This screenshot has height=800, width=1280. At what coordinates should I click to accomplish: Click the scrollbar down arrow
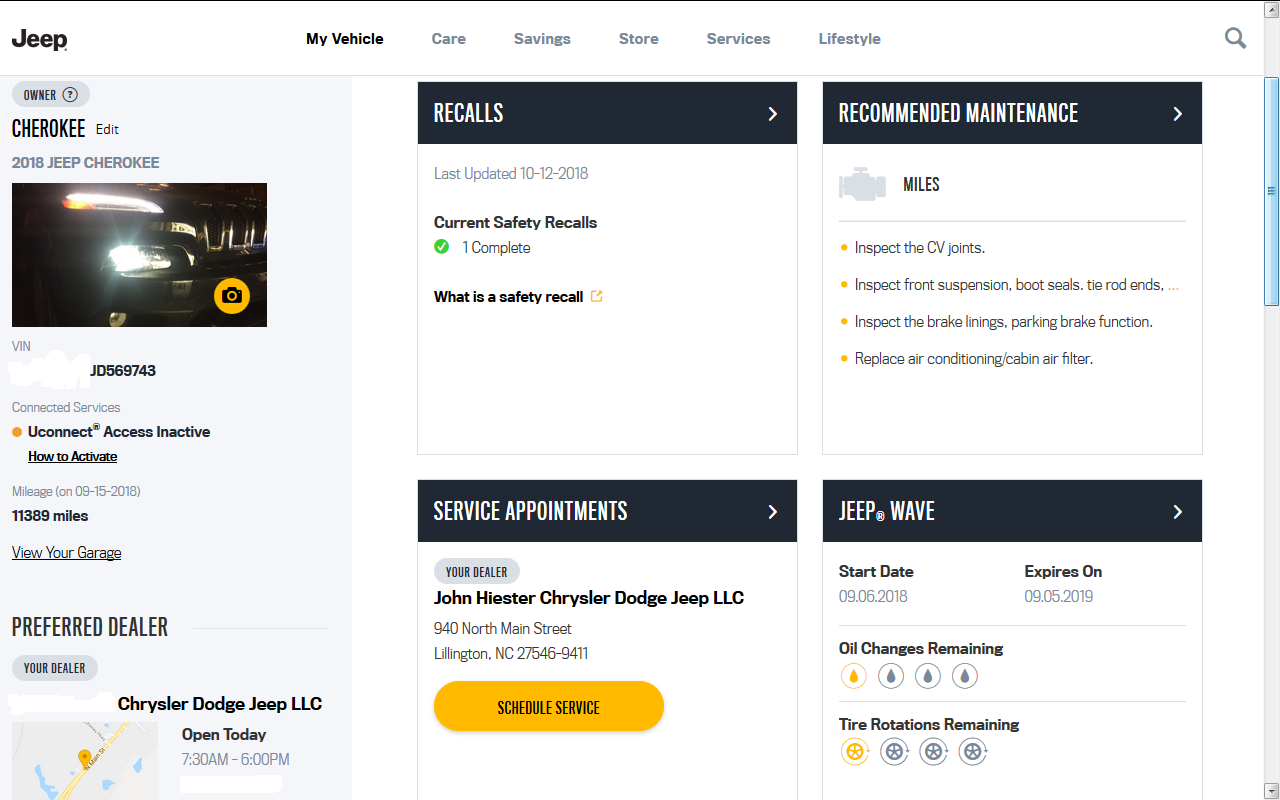[1272, 791]
